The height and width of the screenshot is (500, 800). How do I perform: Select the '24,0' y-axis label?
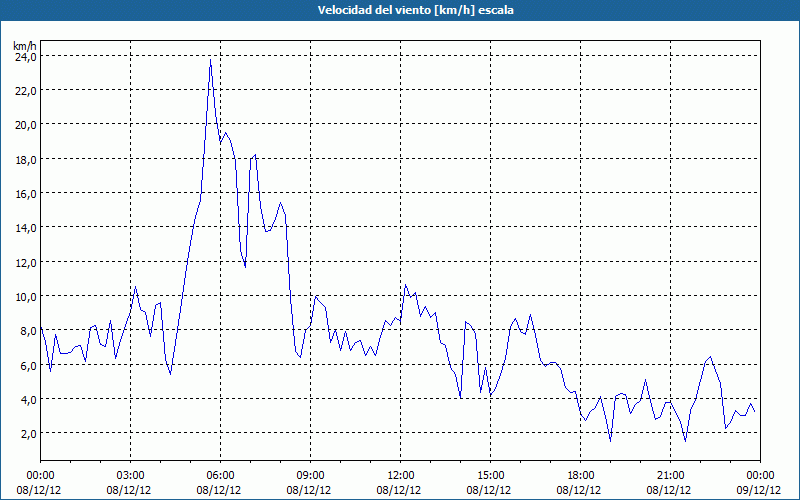tap(26, 57)
